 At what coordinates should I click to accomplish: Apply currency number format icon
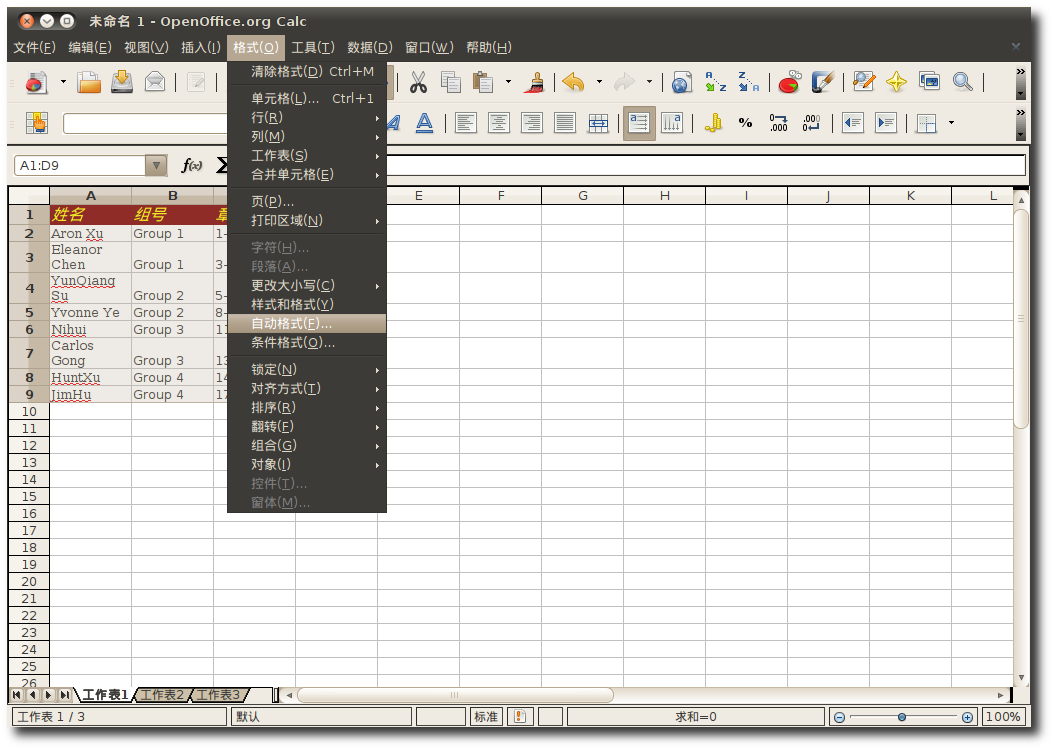tap(713, 123)
